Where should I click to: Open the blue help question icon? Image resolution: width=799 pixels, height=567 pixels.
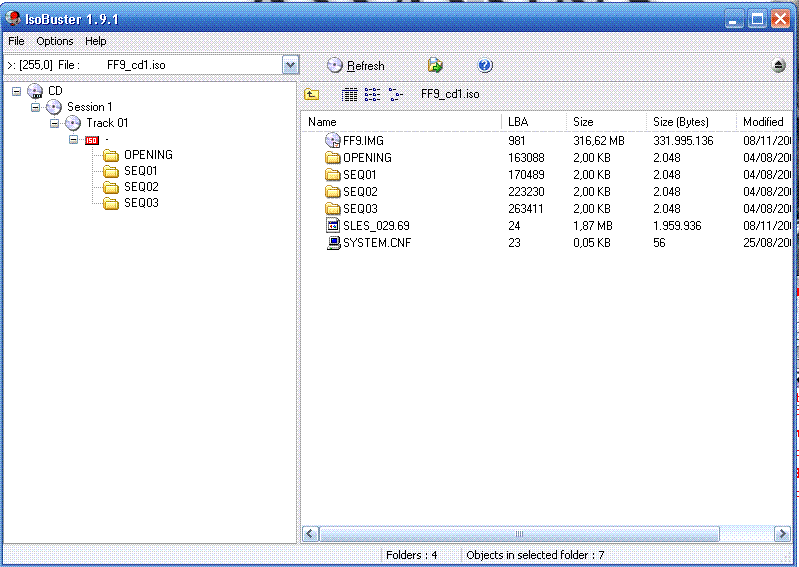[485, 65]
